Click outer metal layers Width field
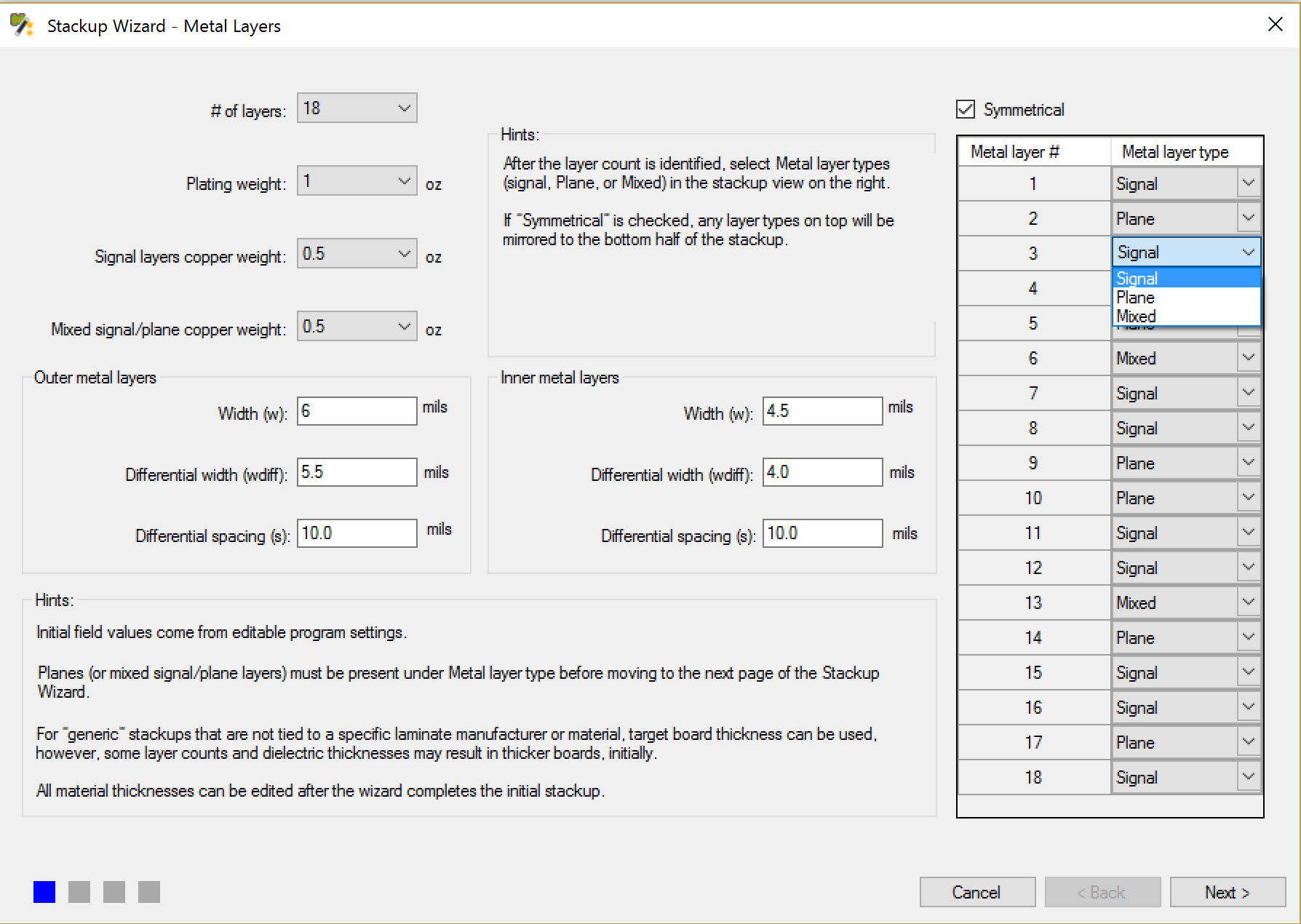Image resolution: width=1301 pixels, height=924 pixels. pyautogui.click(x=357, y=411)
